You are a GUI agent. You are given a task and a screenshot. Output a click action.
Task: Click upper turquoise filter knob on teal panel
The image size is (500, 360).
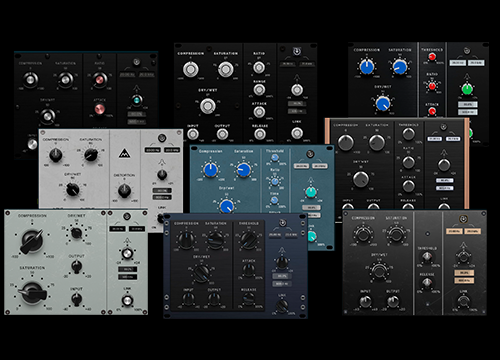coord(311,192)
